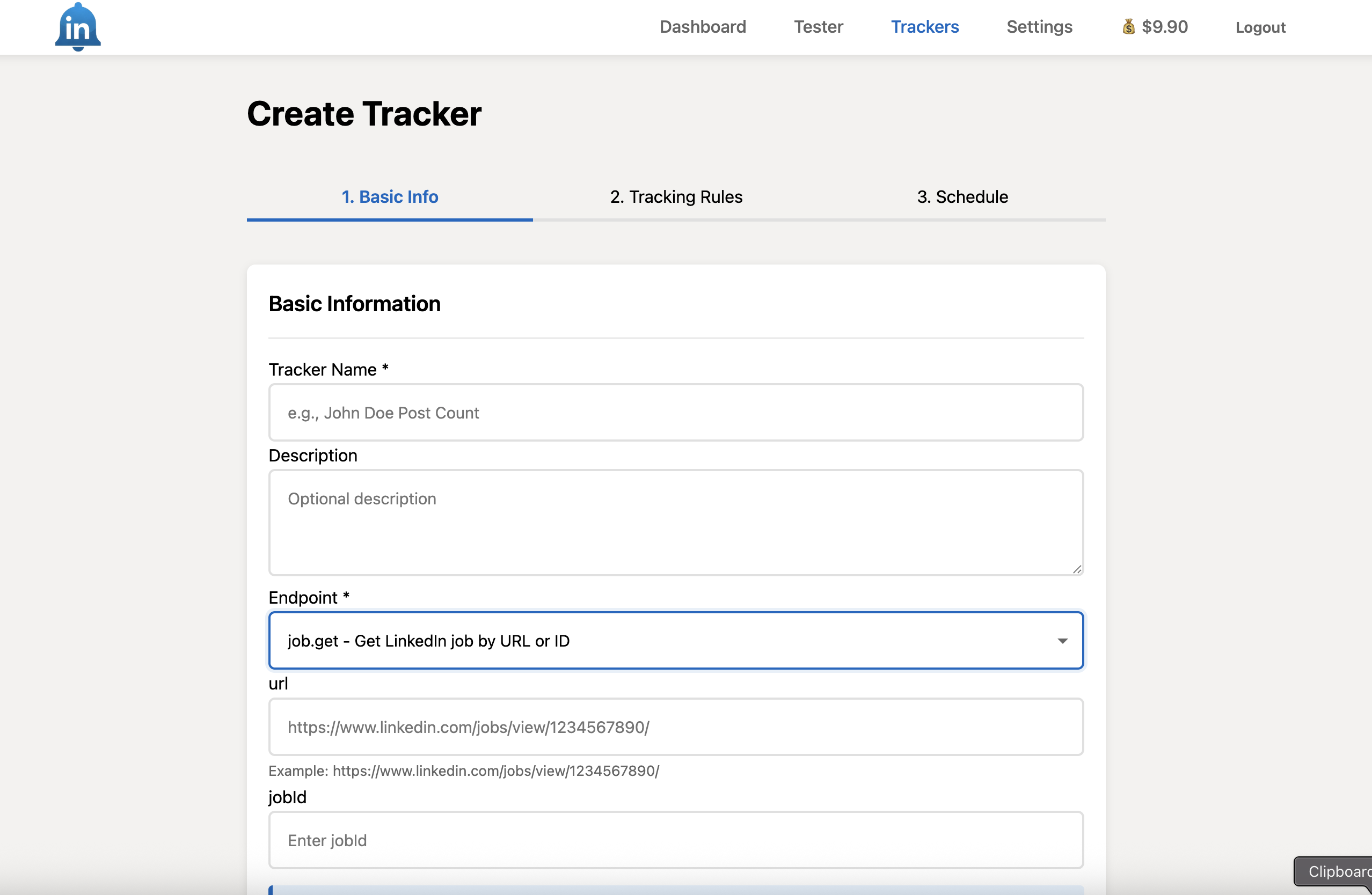Stay on the Basic Info step
Screen dimensions: 1372x895
tap(390, 196)
